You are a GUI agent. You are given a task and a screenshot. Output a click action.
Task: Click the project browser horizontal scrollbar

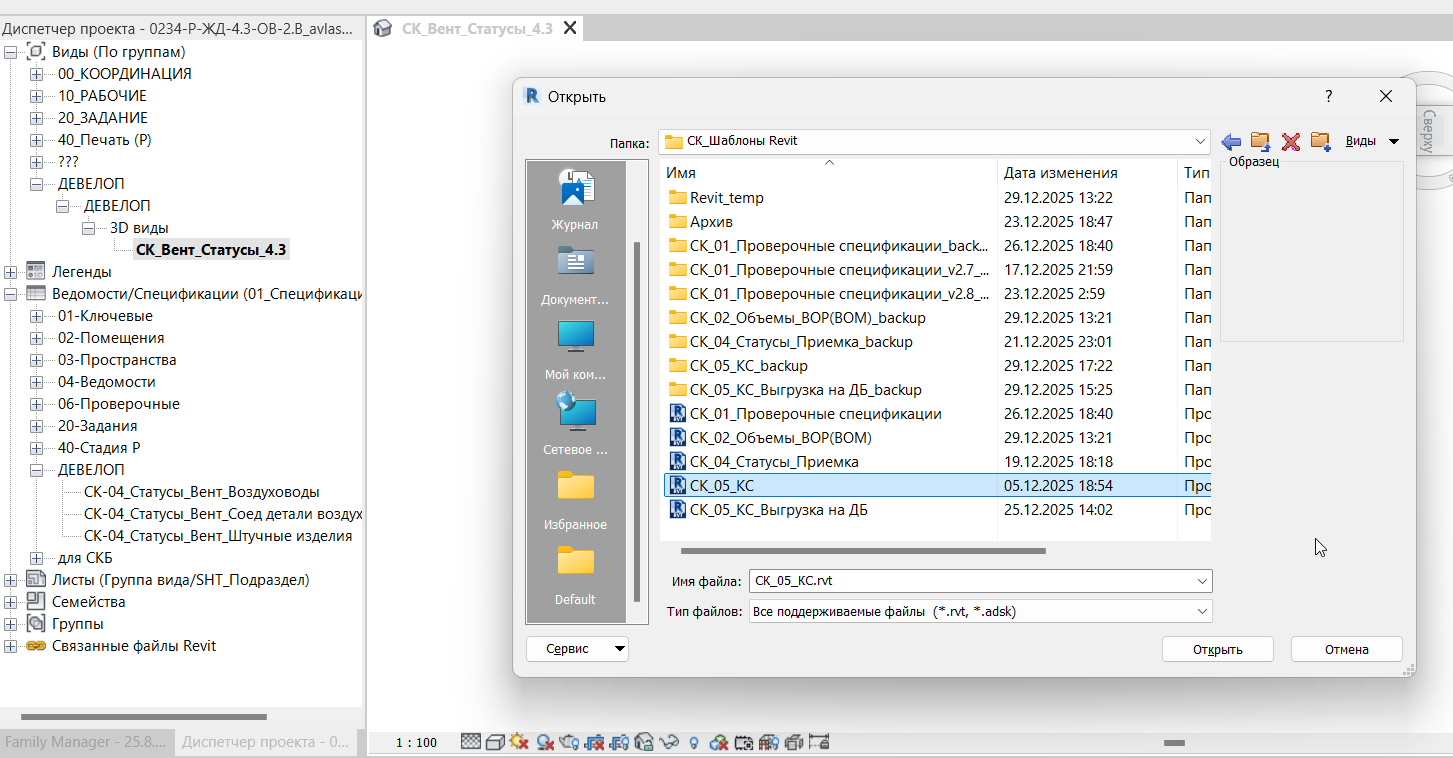click(x=144, y=717)
